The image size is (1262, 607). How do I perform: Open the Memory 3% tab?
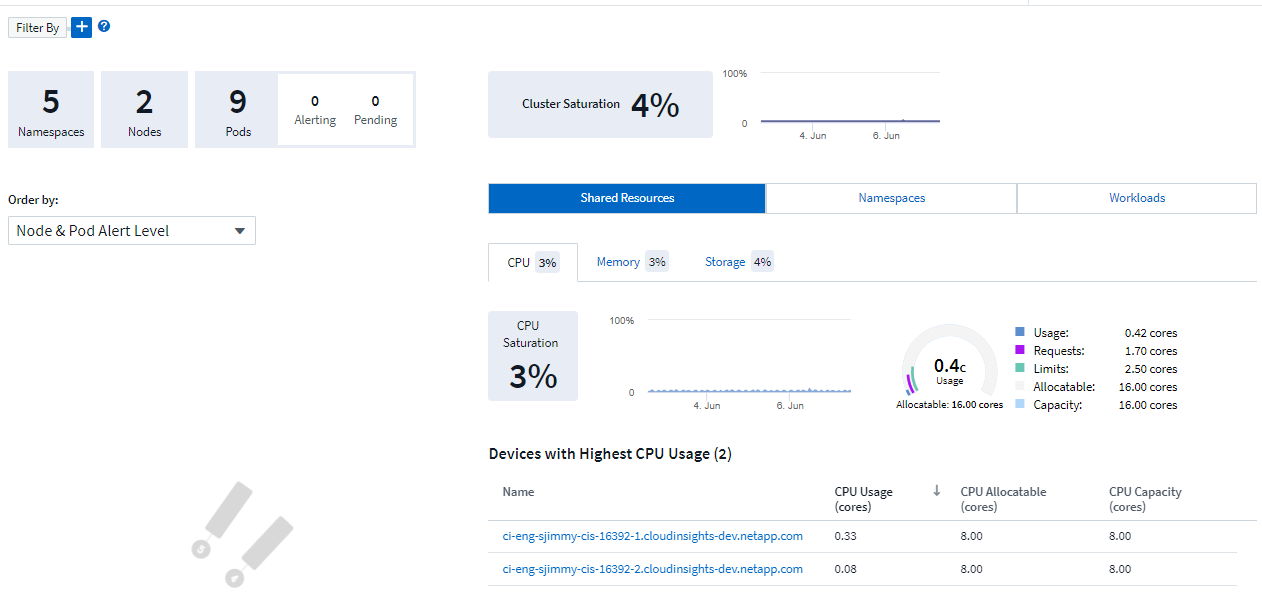(x=631, y=262)
